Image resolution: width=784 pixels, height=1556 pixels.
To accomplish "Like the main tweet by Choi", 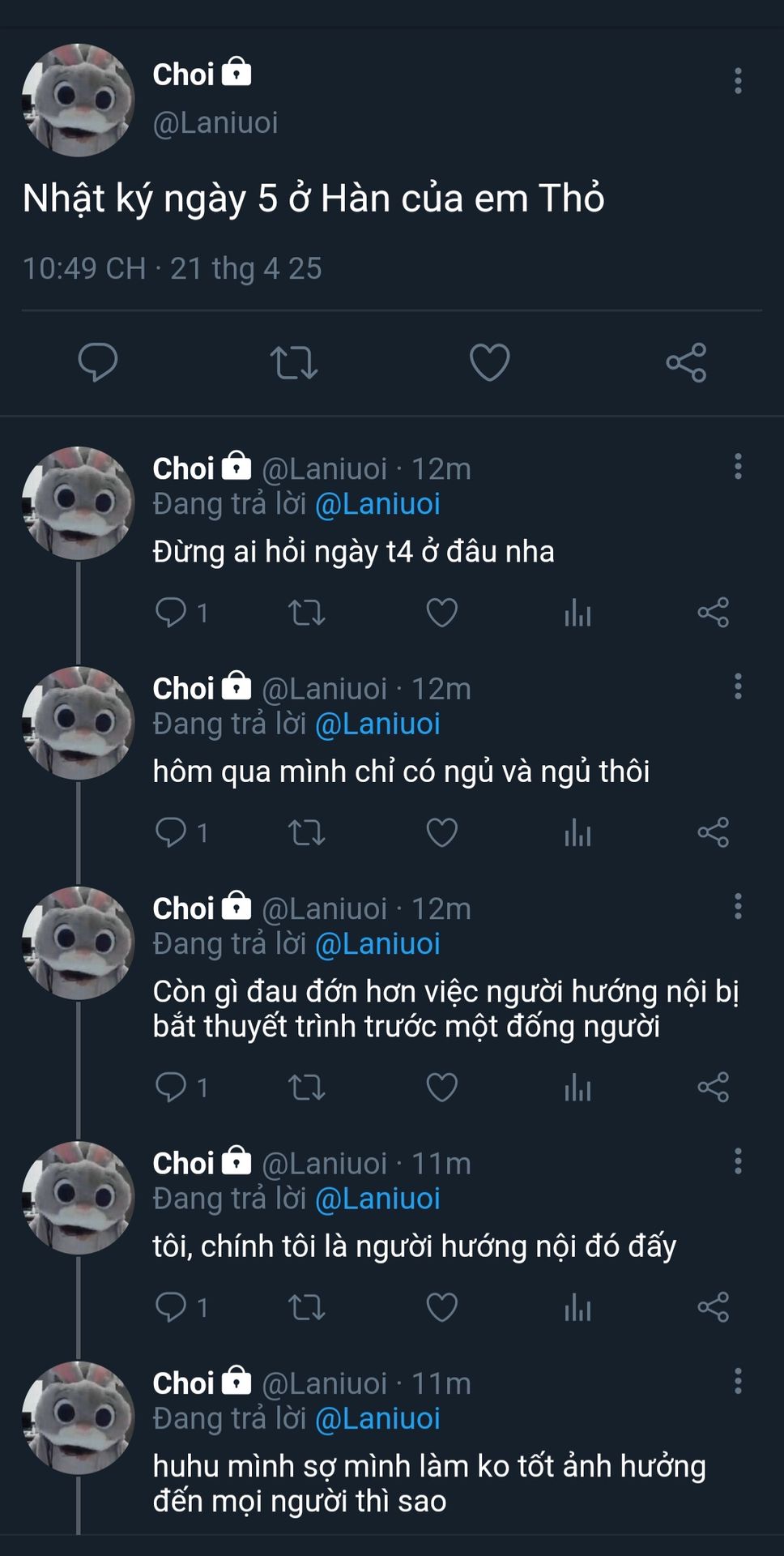I will (x=490, y=362).
